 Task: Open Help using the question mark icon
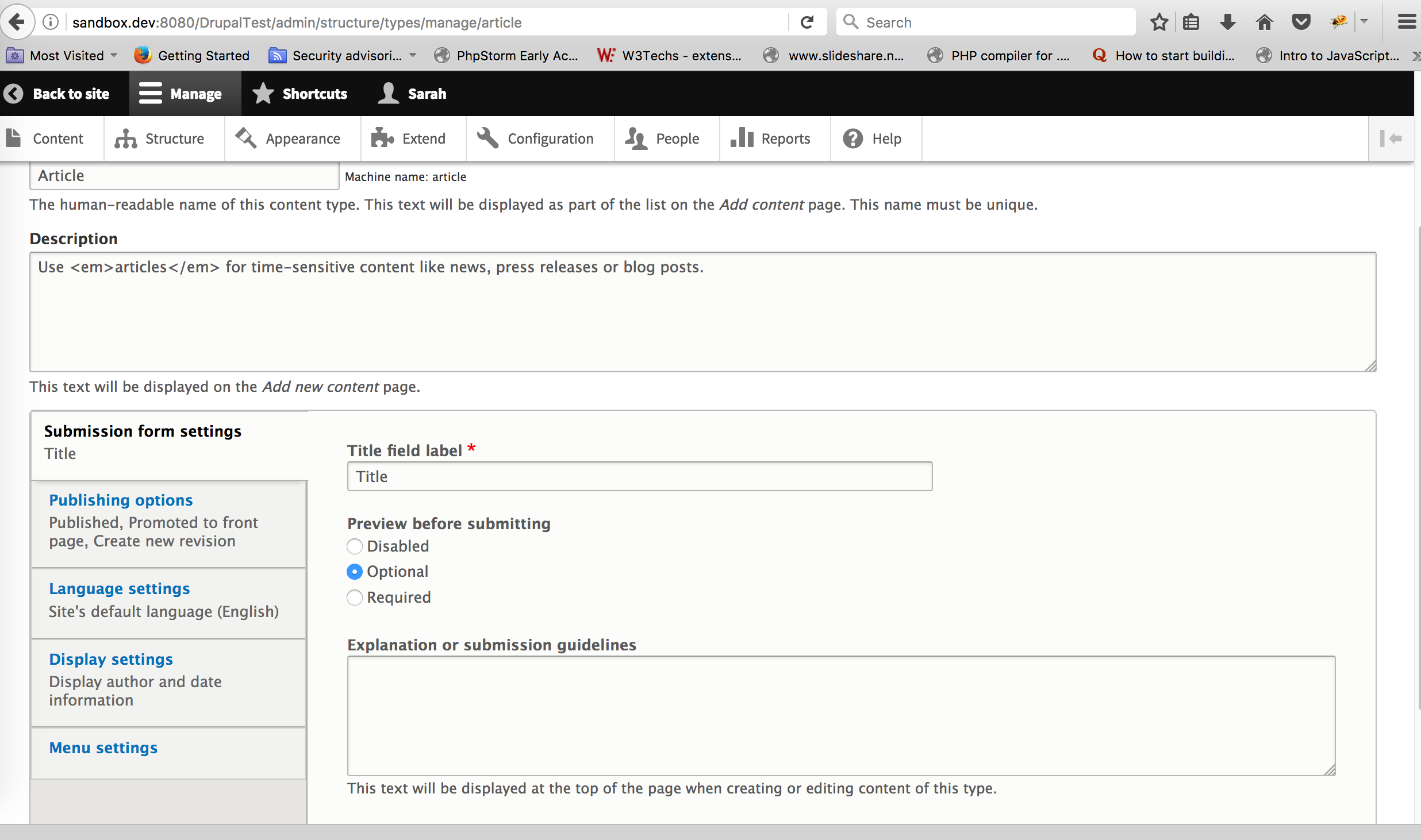[x=852, y=138]
